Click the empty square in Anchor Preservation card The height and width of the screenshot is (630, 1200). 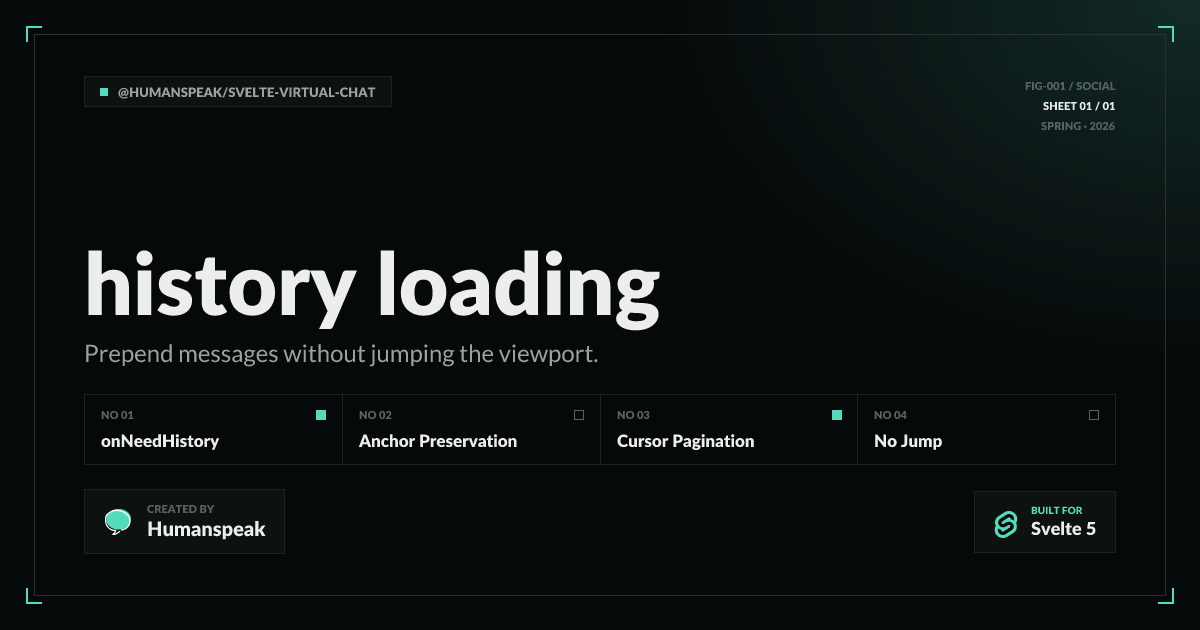tap(579, 415)
